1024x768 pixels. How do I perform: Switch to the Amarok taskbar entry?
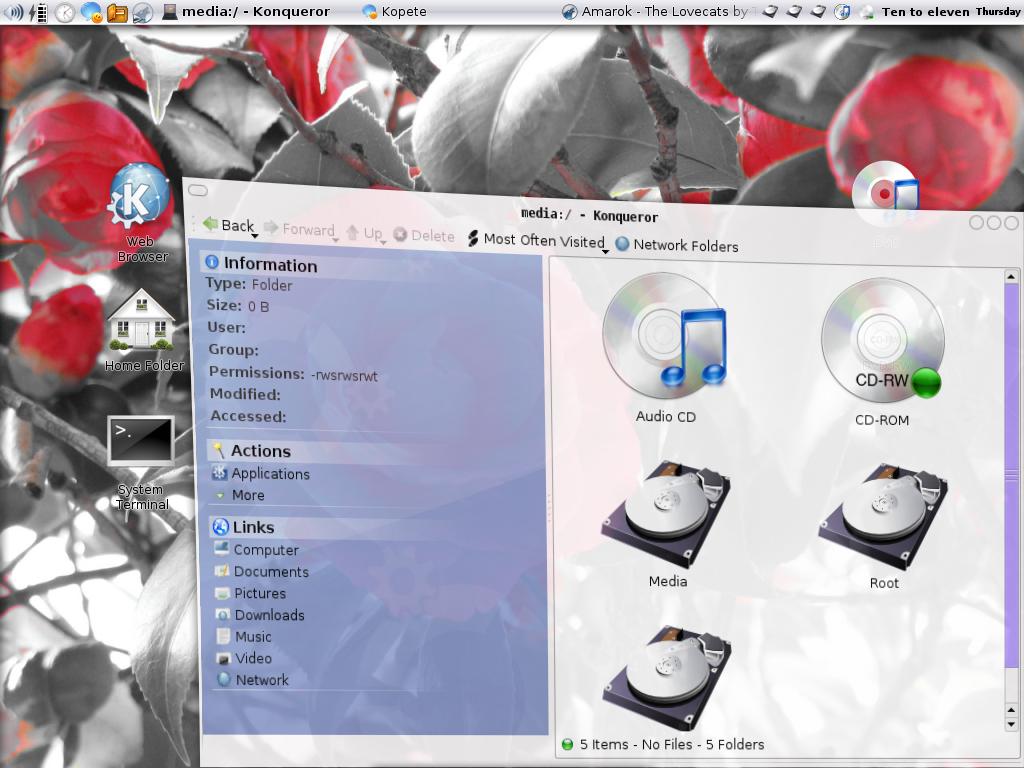point(655,11)
